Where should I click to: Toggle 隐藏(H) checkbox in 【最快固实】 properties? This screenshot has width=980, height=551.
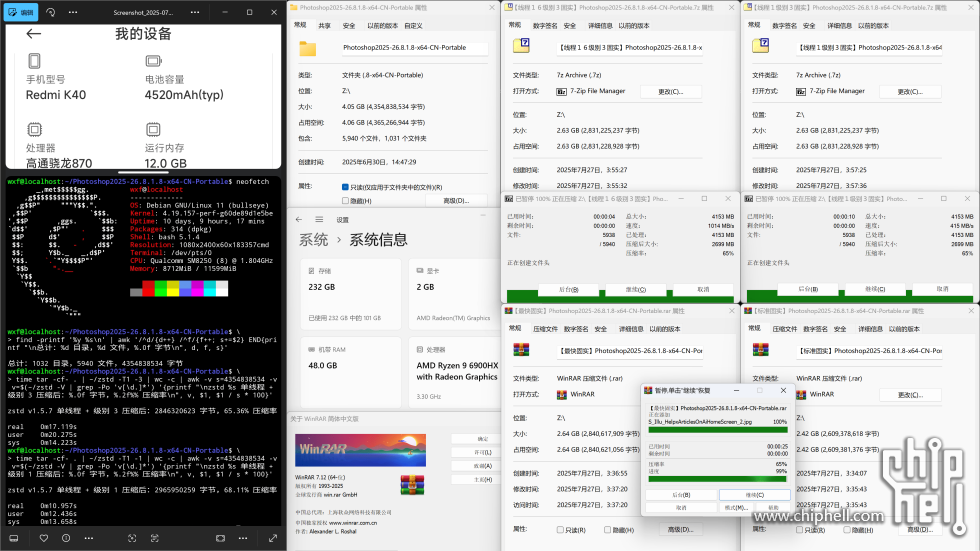[608, 530]
